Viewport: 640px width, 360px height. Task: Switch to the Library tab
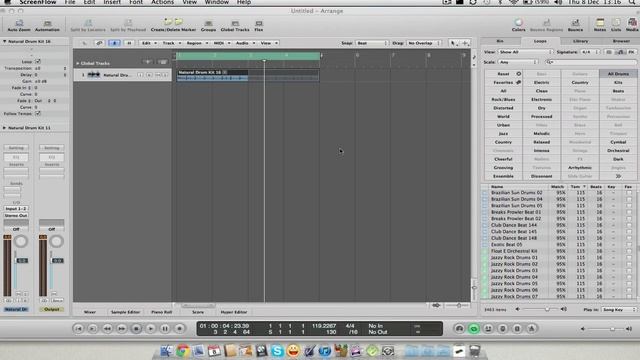click(x=580, y=41)
